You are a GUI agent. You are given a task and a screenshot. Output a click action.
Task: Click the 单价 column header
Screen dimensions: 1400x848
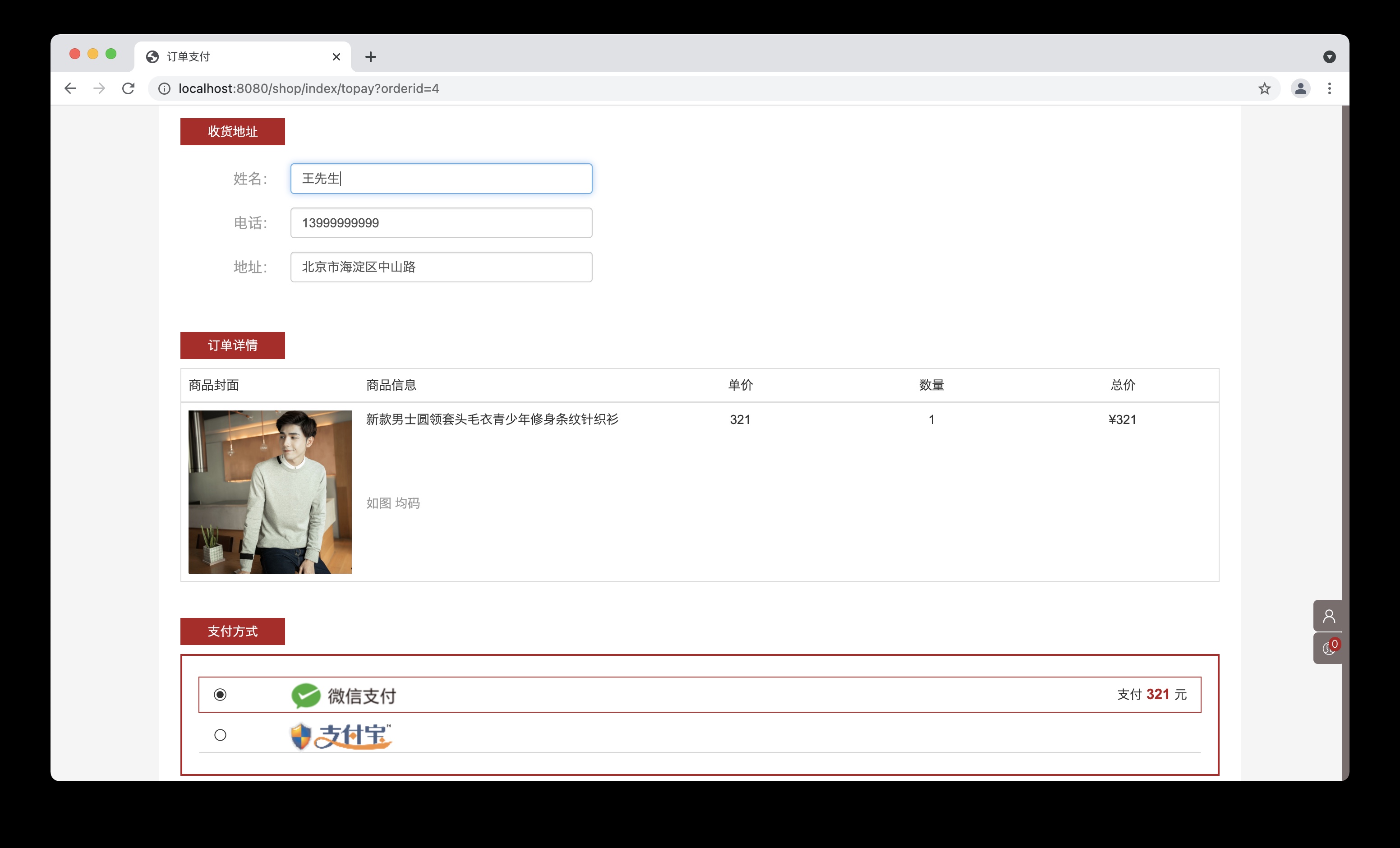click(740, 385)
